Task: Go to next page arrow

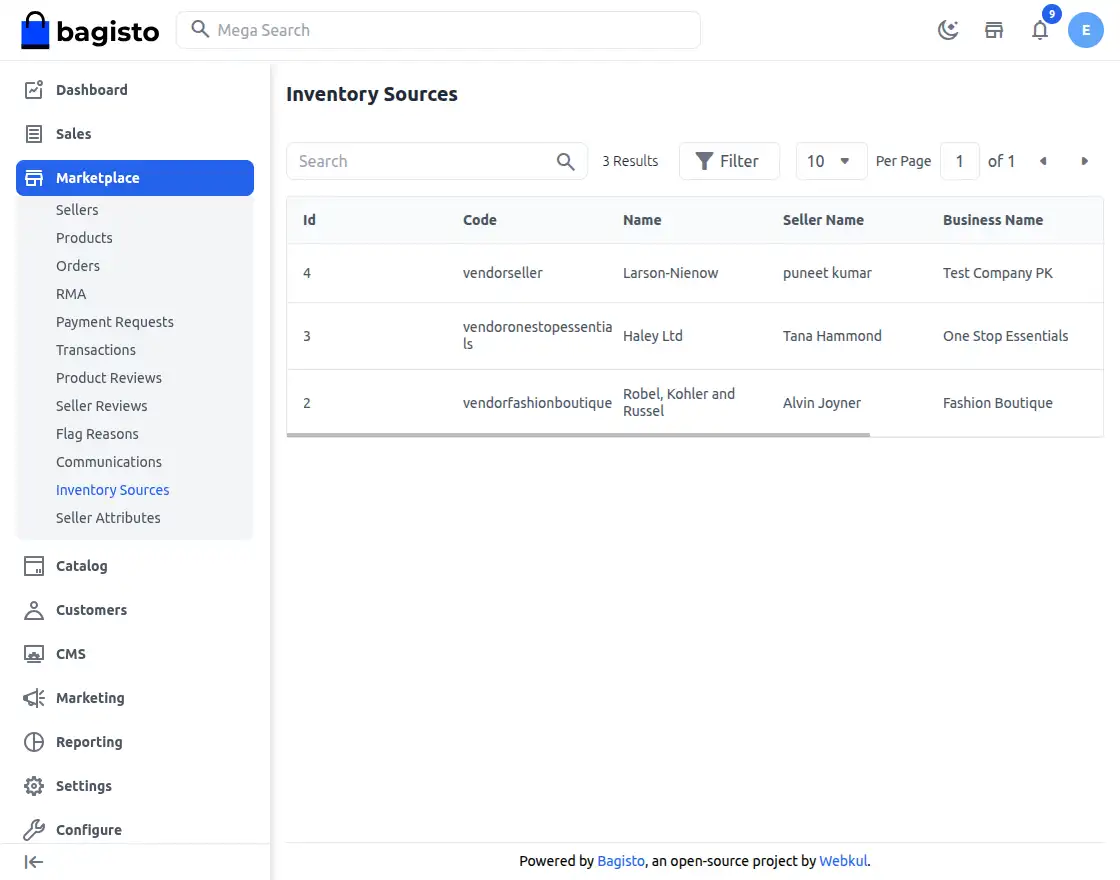Action: tap(1084, 161)
